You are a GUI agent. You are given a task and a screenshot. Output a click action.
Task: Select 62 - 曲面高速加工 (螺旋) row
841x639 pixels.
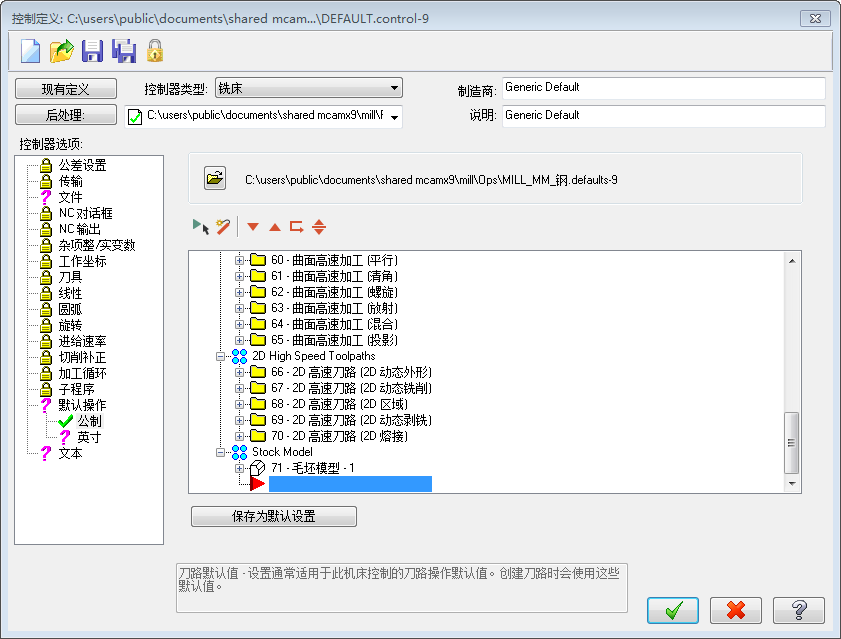point(335,292)
